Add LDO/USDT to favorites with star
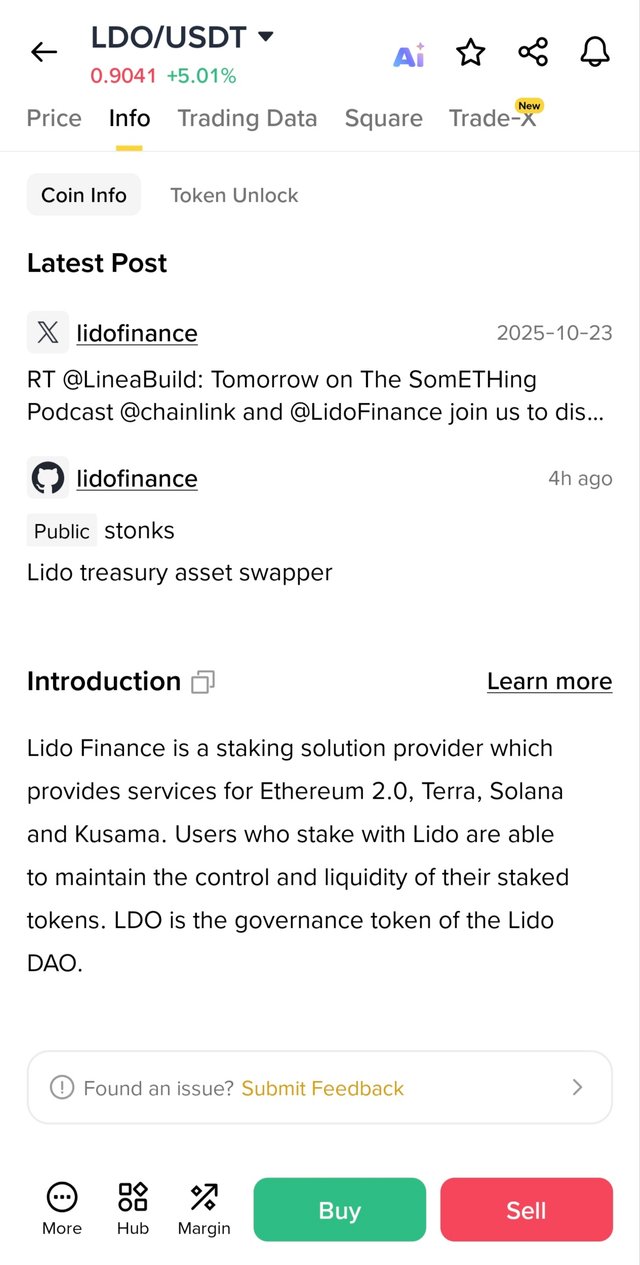Screen dimensions: 640x1265 click(470, 52)
